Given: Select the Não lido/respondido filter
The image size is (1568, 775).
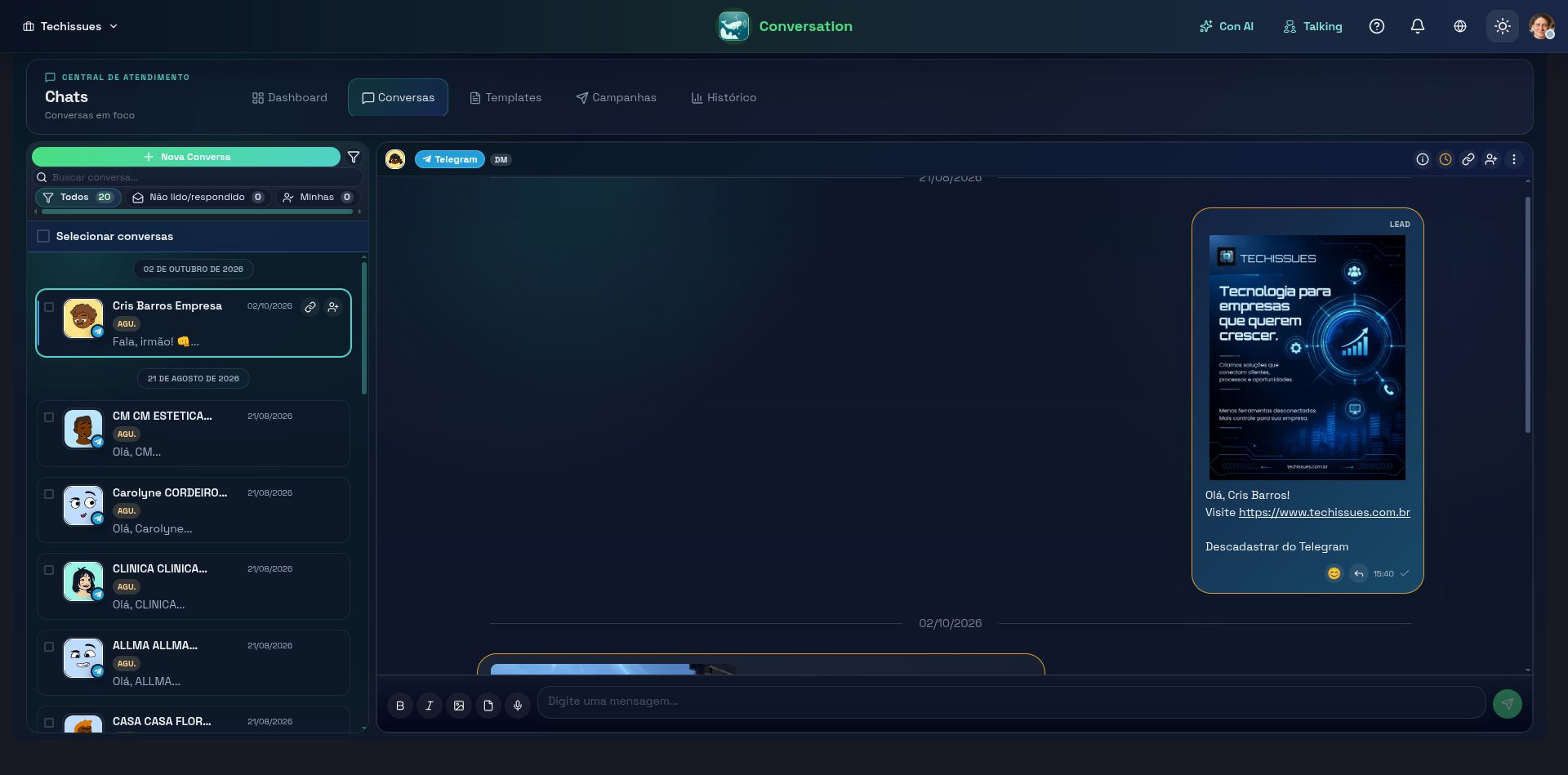Looking at the screenshot, I should click(x=197, y=197).
